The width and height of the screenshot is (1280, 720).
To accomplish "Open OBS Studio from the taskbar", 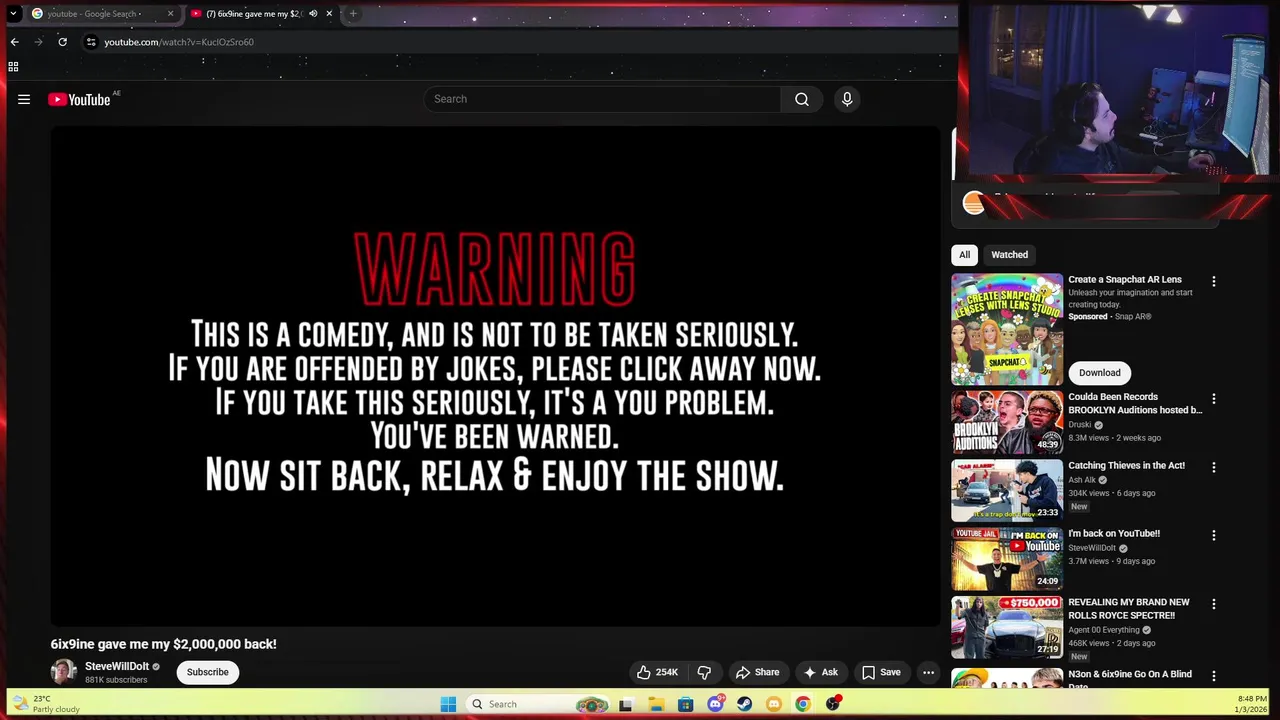I will [833, 704].
